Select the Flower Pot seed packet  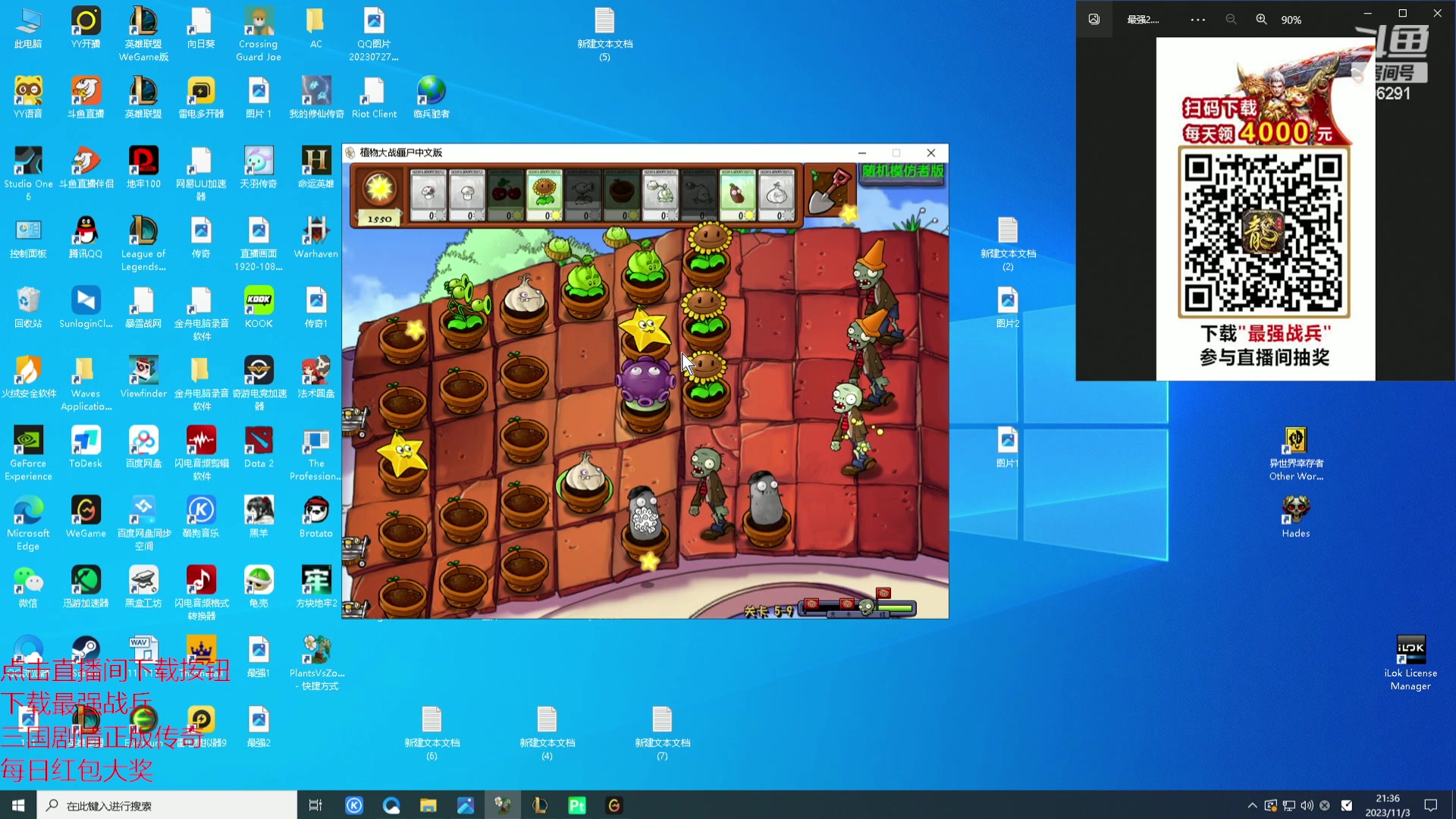[622, 195]
